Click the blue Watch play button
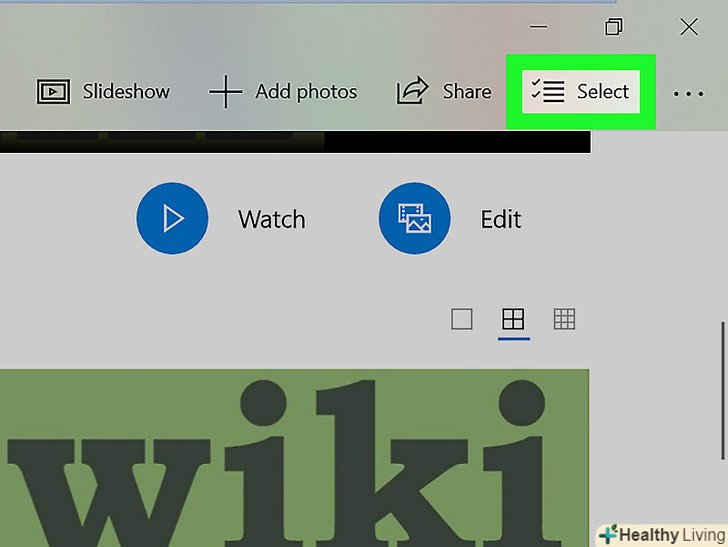Screen dimensions: 728x547 (172, 218)
